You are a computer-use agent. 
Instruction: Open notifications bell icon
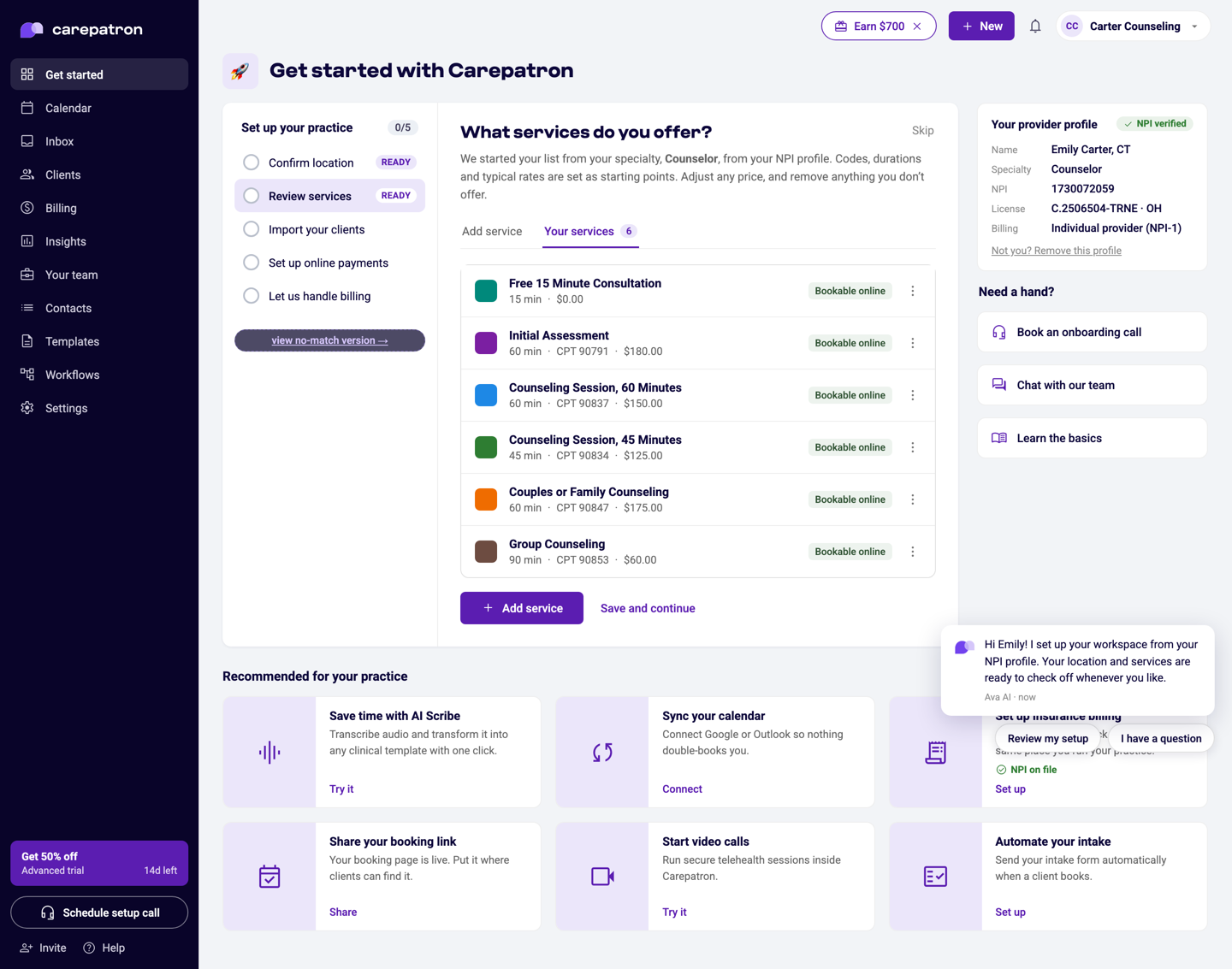(1035, 27)
